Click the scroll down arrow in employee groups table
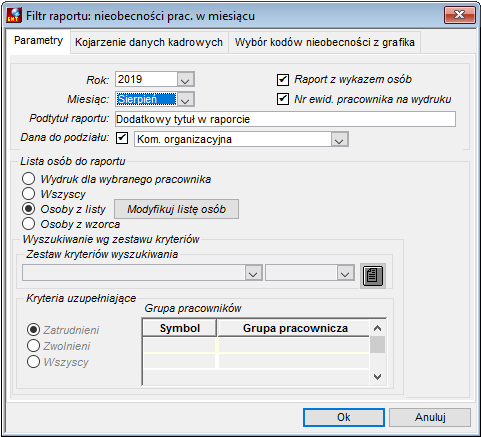Viewport: 481px width, 437px height. [377, 377]
